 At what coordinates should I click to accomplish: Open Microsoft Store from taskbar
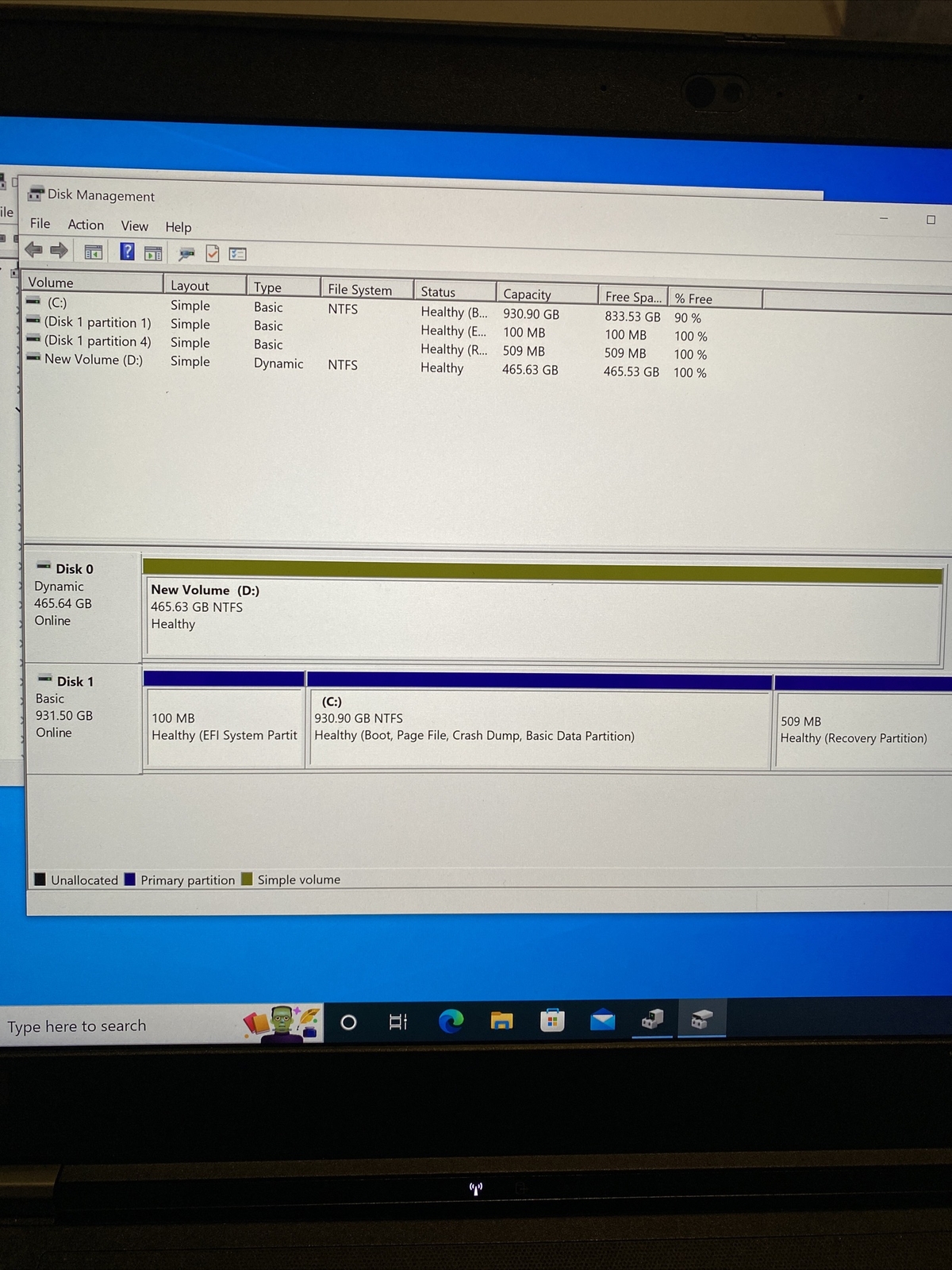tap(552, 1020)
